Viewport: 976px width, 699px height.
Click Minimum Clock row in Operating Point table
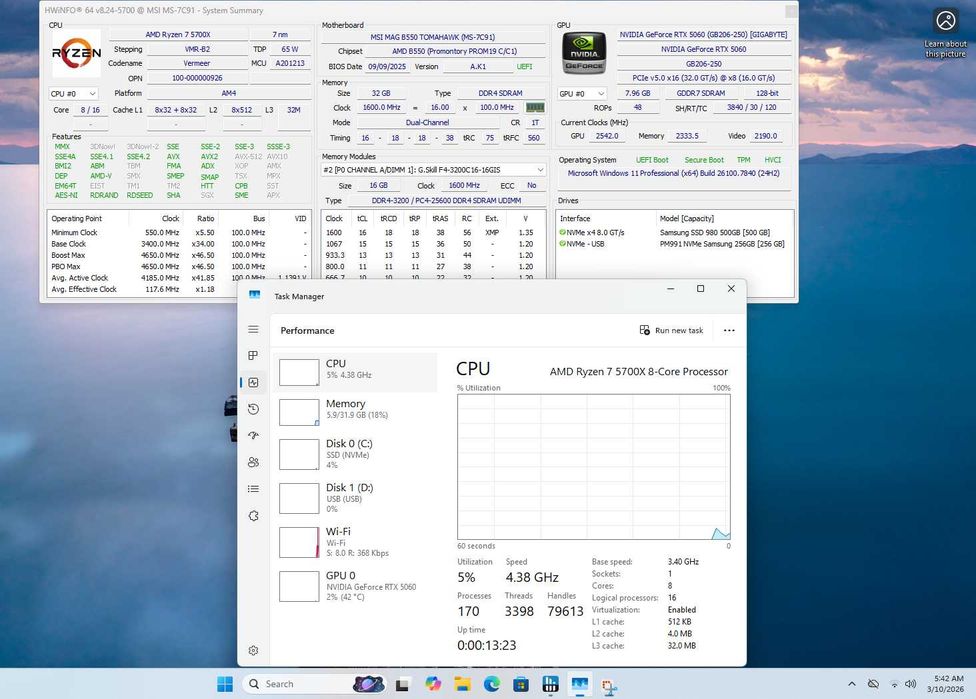(179, 233)
